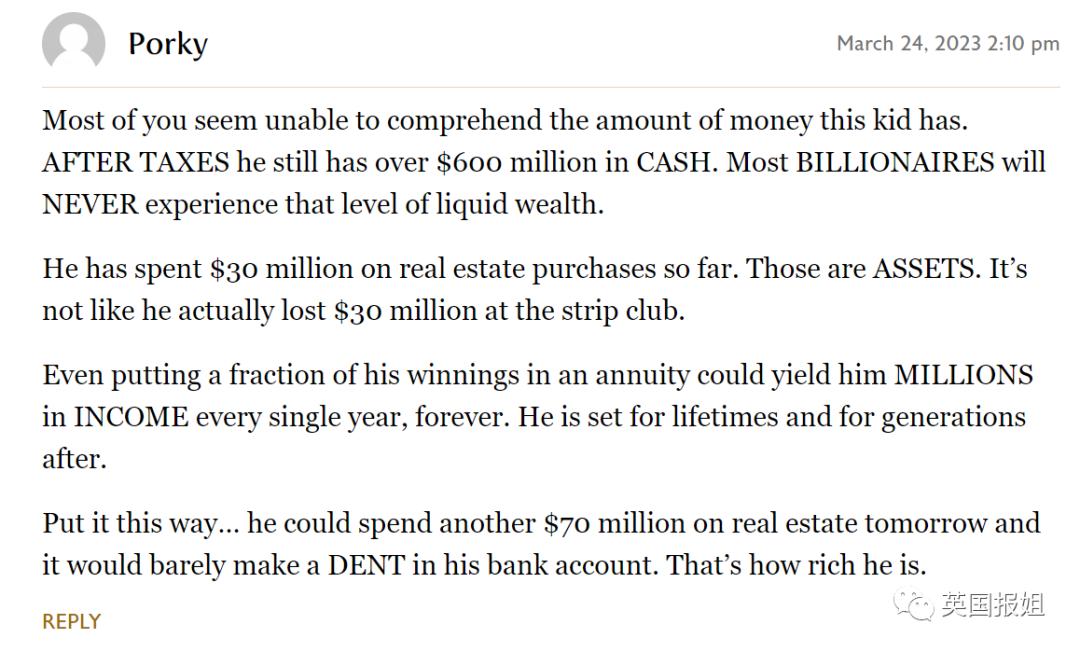Click the WeChat logo watermark
The image size is (1080, 652).
point(914,605)
